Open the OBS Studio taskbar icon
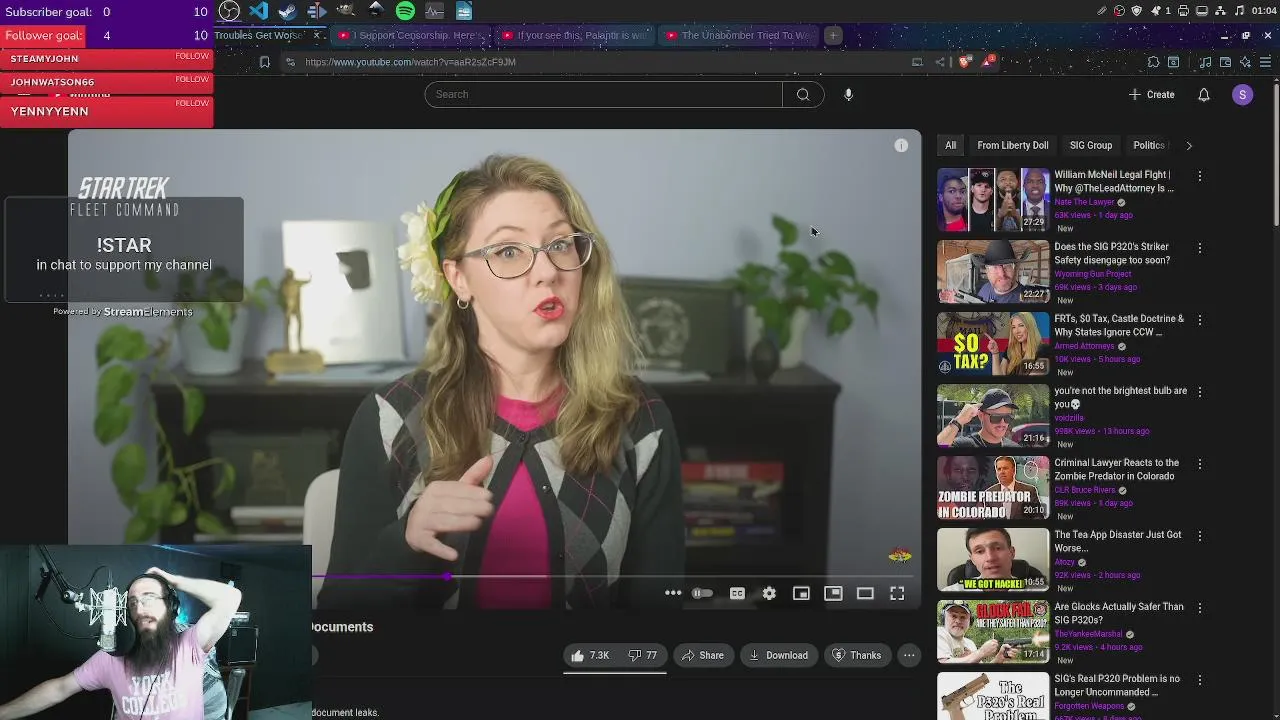Screen dimensions: 1280x720 pyautogui.click(x=229, y=11)
